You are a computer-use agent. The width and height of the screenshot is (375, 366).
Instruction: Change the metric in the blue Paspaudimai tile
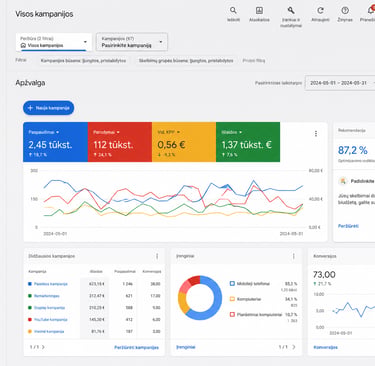point(44,132)
